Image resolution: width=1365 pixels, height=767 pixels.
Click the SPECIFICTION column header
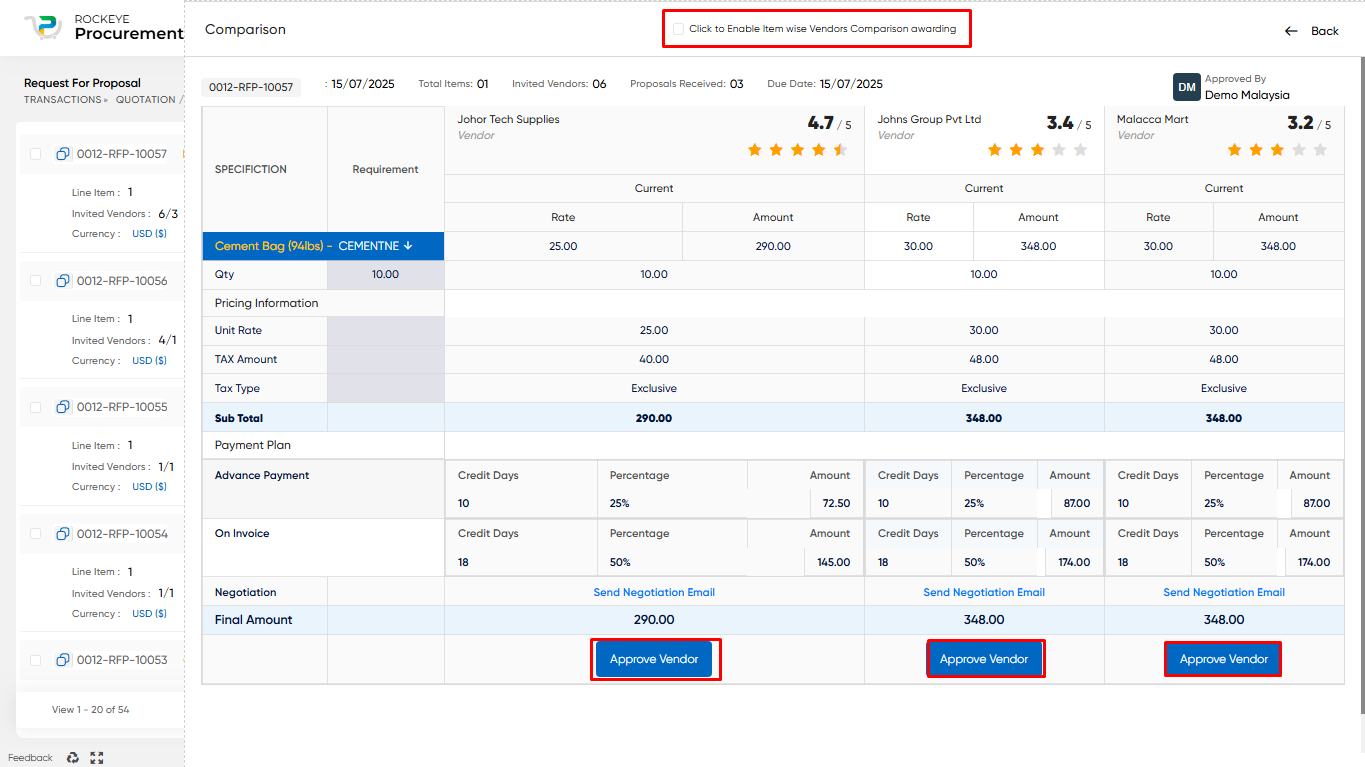point(251,169)
